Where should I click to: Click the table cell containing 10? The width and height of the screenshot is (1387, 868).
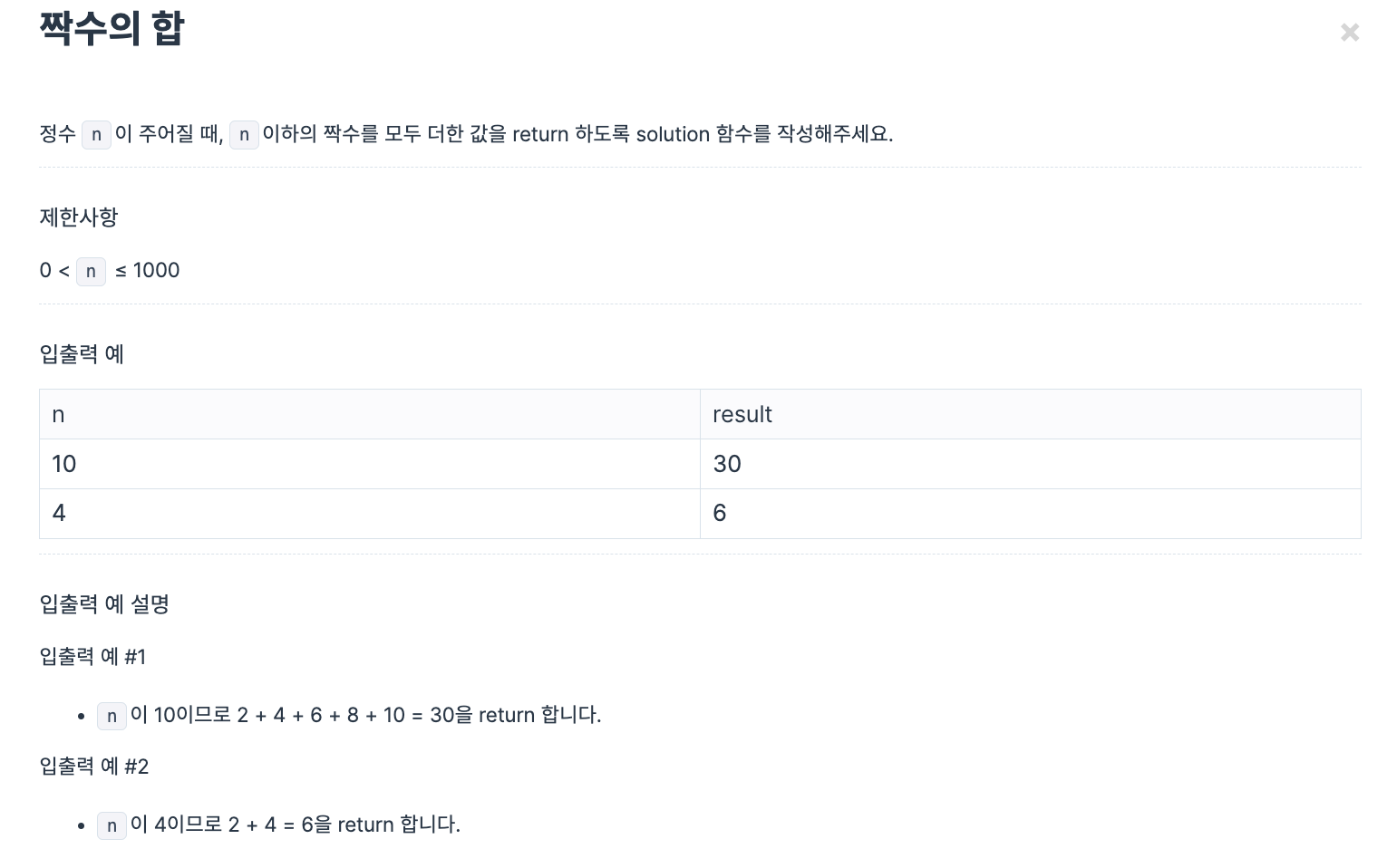[63, 463]
